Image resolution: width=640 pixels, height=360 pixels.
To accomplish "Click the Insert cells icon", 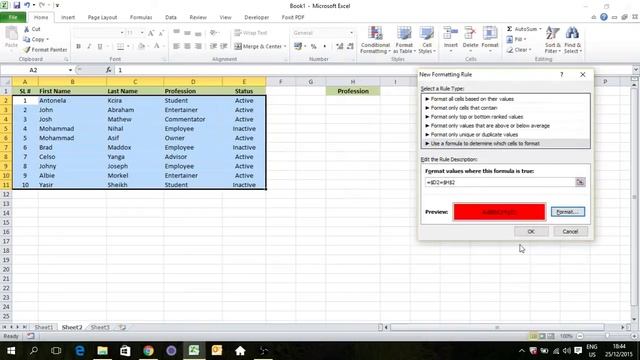I will [451, 34].
